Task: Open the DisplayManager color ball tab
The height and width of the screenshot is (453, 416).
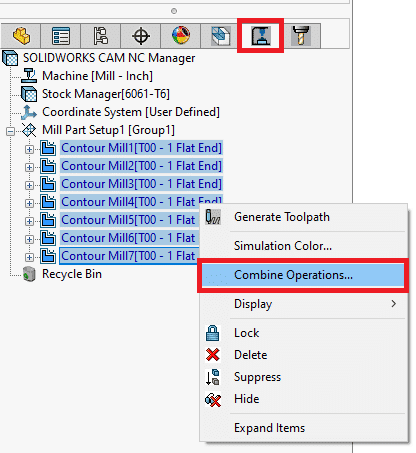Action: tap(181, 36)
